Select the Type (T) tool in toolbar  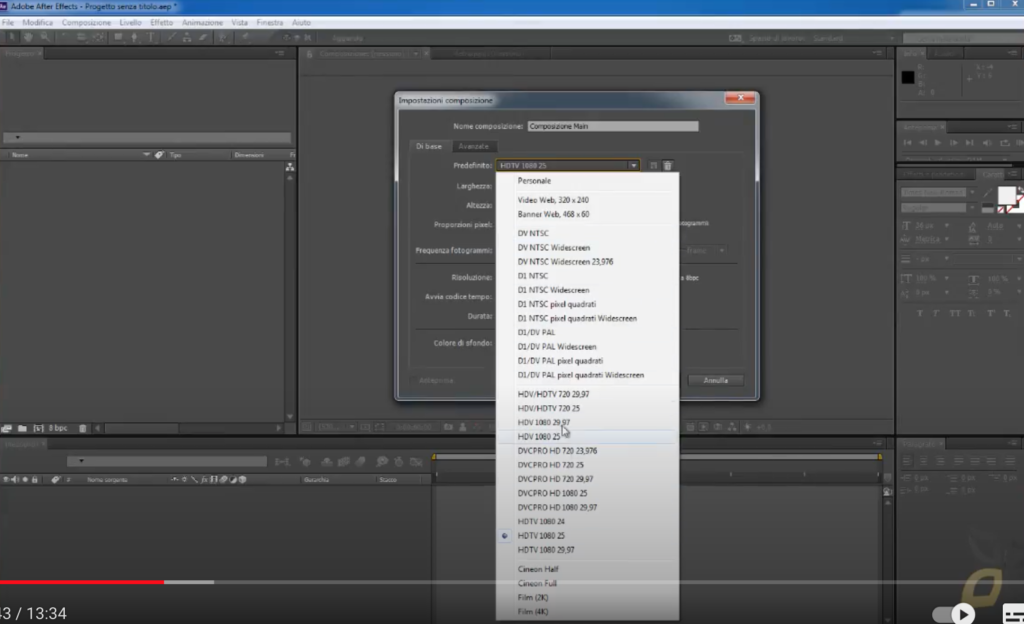tap(150, 37)
